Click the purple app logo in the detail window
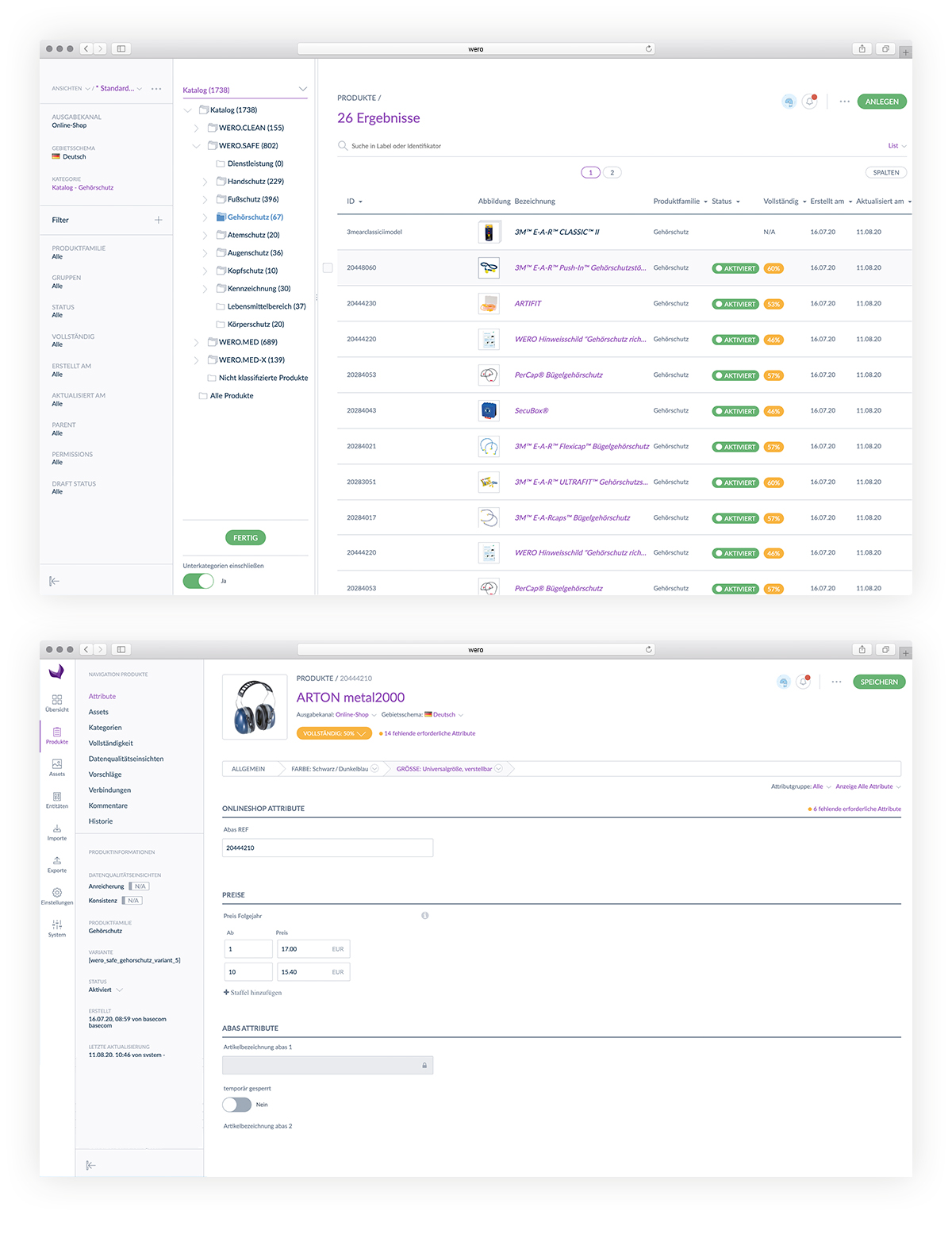 point(56,672)
